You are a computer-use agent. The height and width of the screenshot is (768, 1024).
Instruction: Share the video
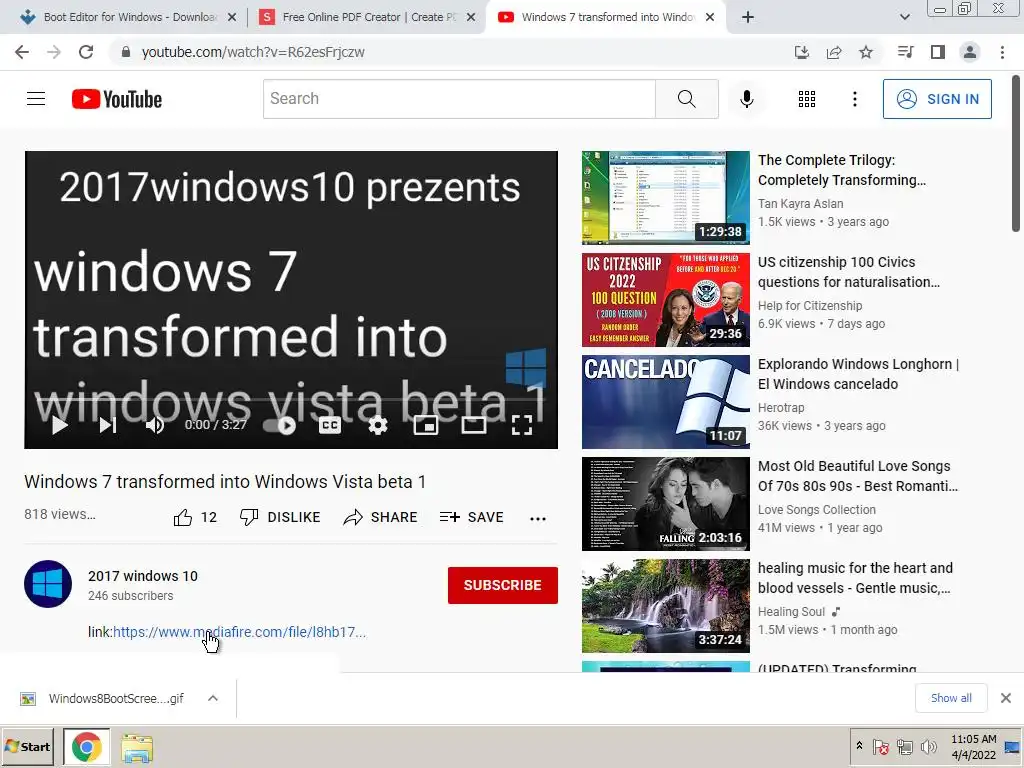[380, 517]
